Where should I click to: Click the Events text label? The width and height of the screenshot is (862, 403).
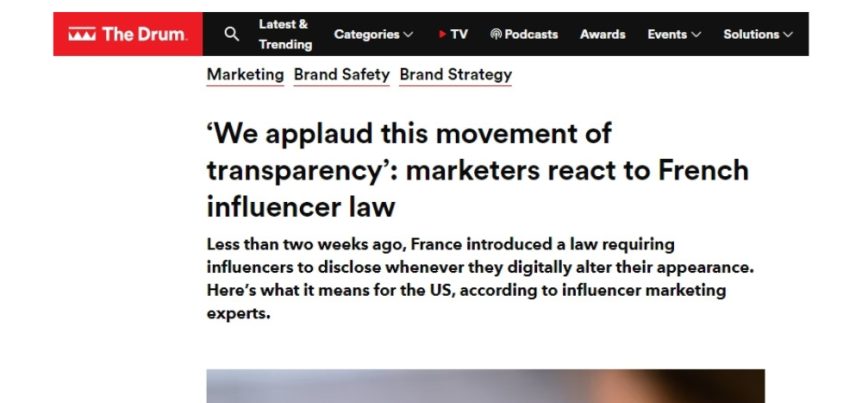pyautogui.click(x=667, y=34)
